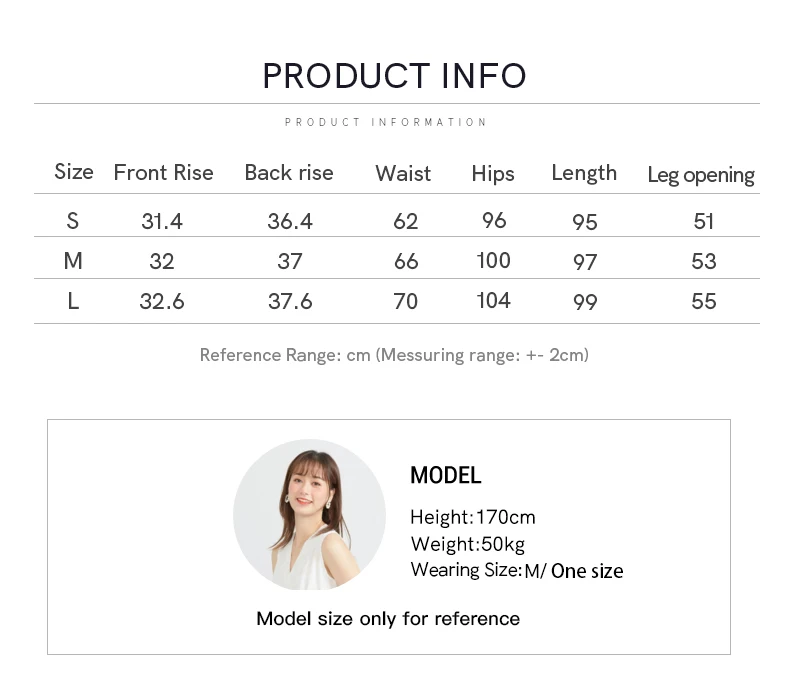Select the size M row label
Viewport: 790px width, 685px height.
tap(73, 261)
